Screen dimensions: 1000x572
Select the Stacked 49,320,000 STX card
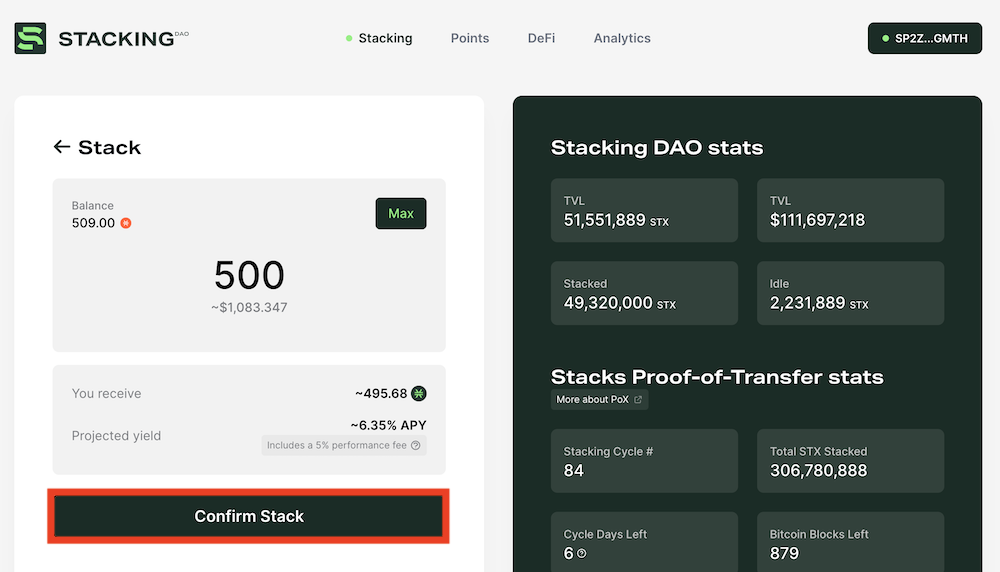644,293
